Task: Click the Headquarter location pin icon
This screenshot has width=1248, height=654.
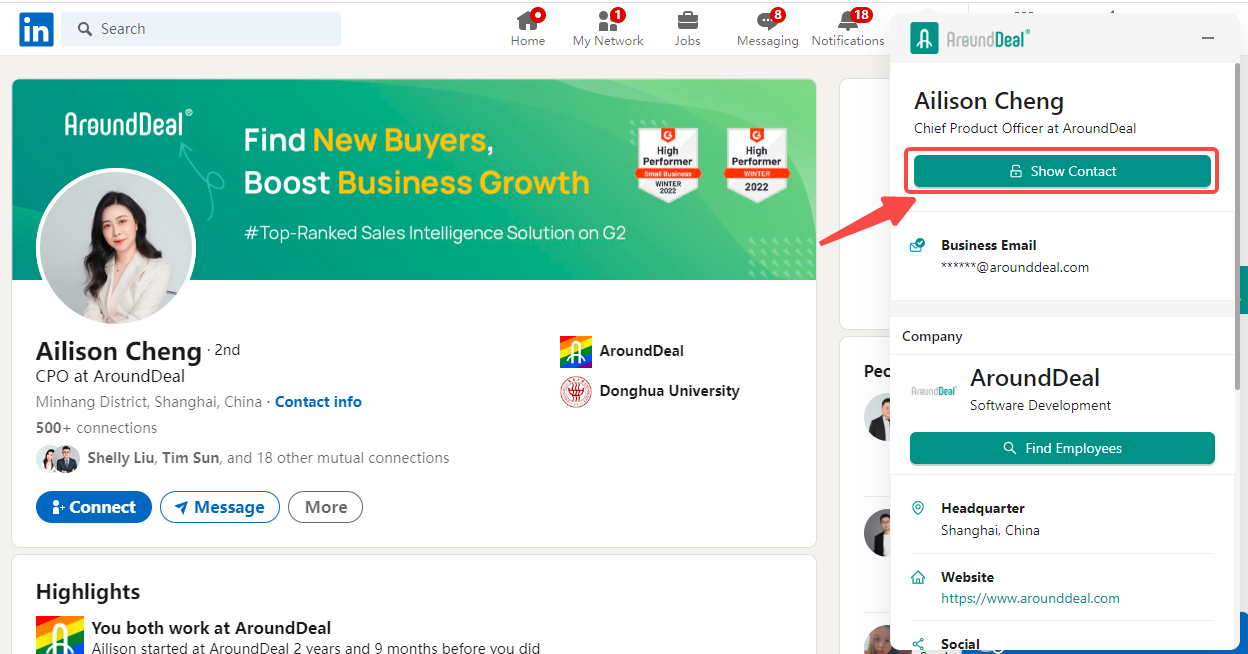Action: tap(918, 508)
